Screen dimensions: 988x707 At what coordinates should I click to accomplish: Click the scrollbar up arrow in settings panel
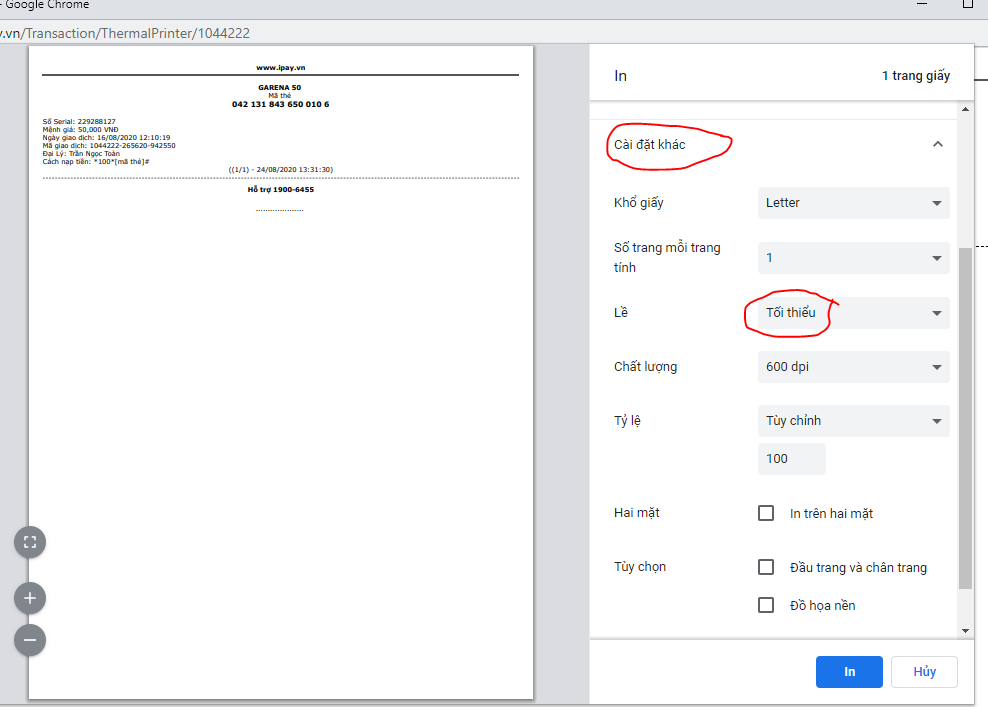(965, 109)
